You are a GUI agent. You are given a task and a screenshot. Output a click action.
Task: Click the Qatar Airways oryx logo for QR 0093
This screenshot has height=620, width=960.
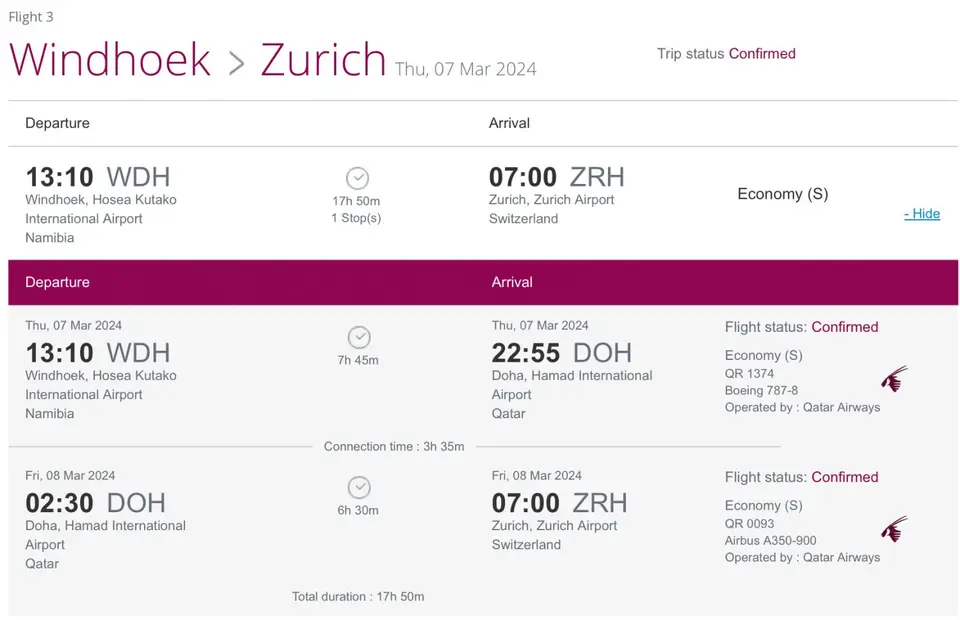[894, 529]
